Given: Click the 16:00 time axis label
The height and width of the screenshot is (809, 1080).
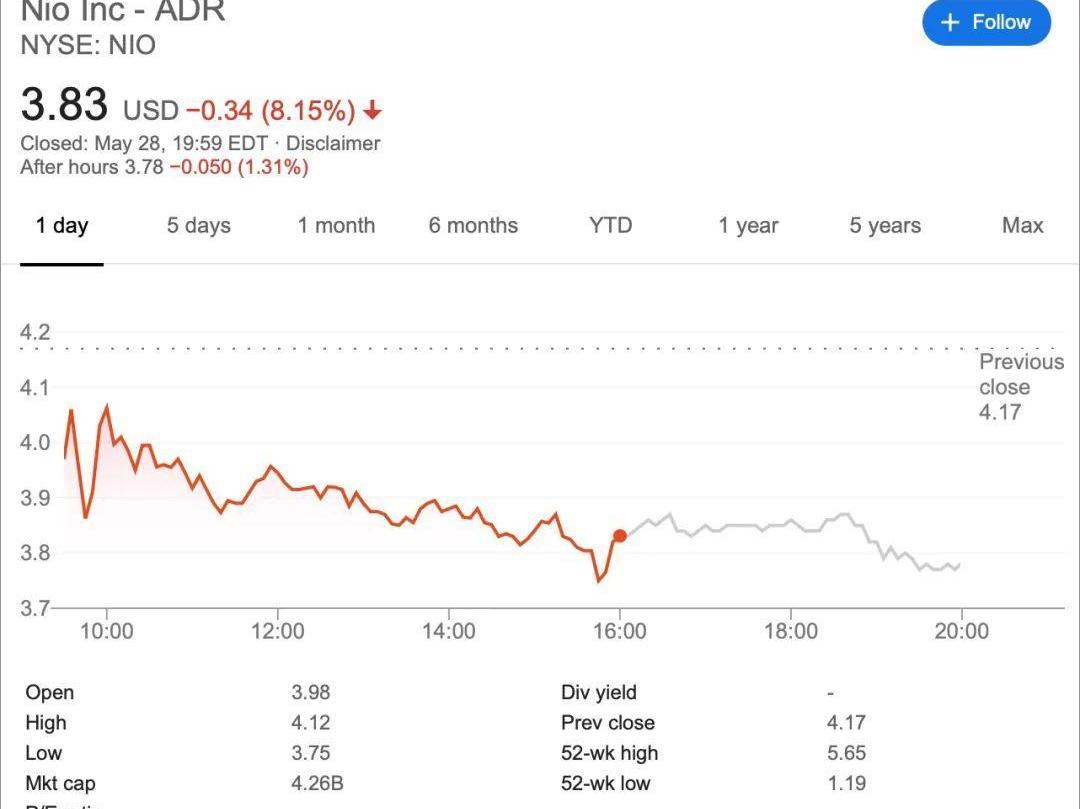Looking at the screenshot, I should click(x=620, y=631).
